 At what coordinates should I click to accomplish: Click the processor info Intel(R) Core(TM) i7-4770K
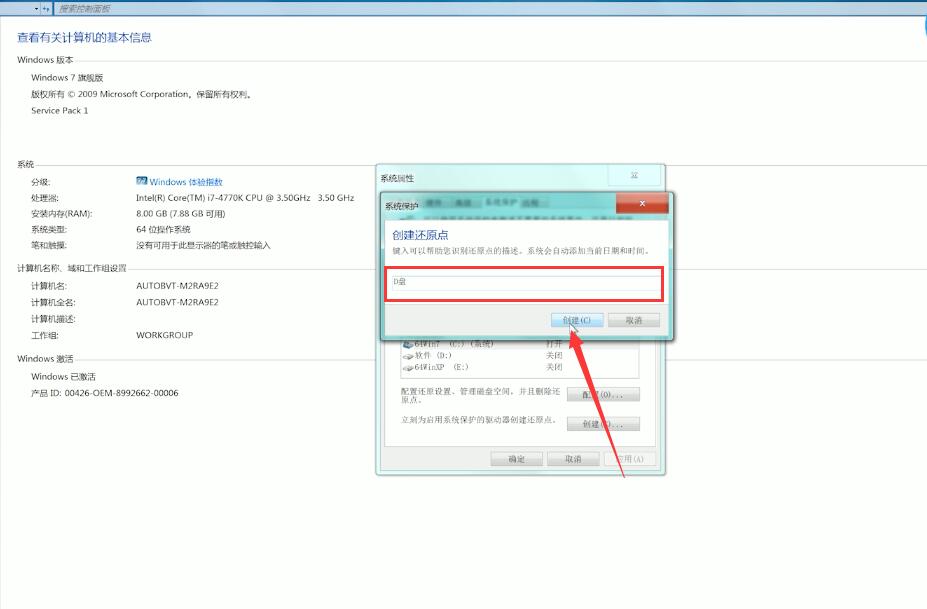(x=245, y=197)
